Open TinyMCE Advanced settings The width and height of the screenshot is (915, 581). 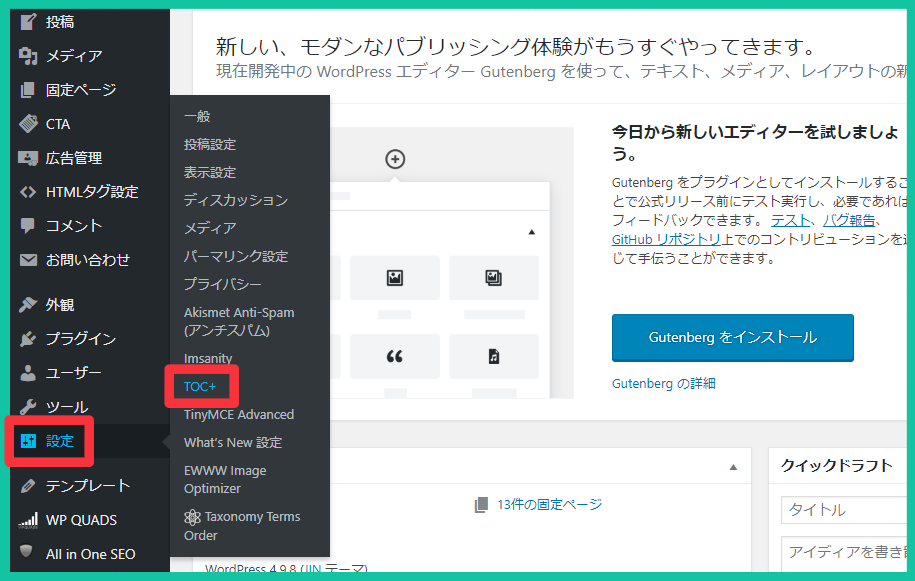pyautogui.click(x=239, y=414)
